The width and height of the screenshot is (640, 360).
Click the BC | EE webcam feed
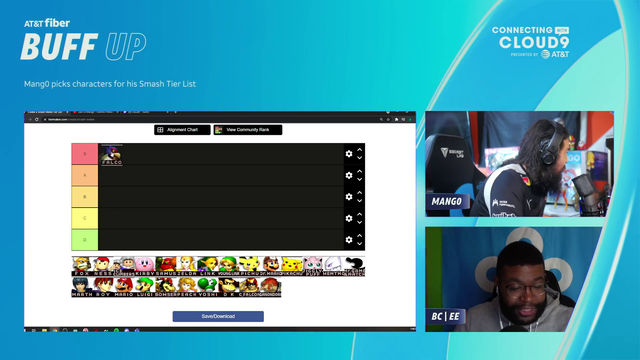click(513, 280)
